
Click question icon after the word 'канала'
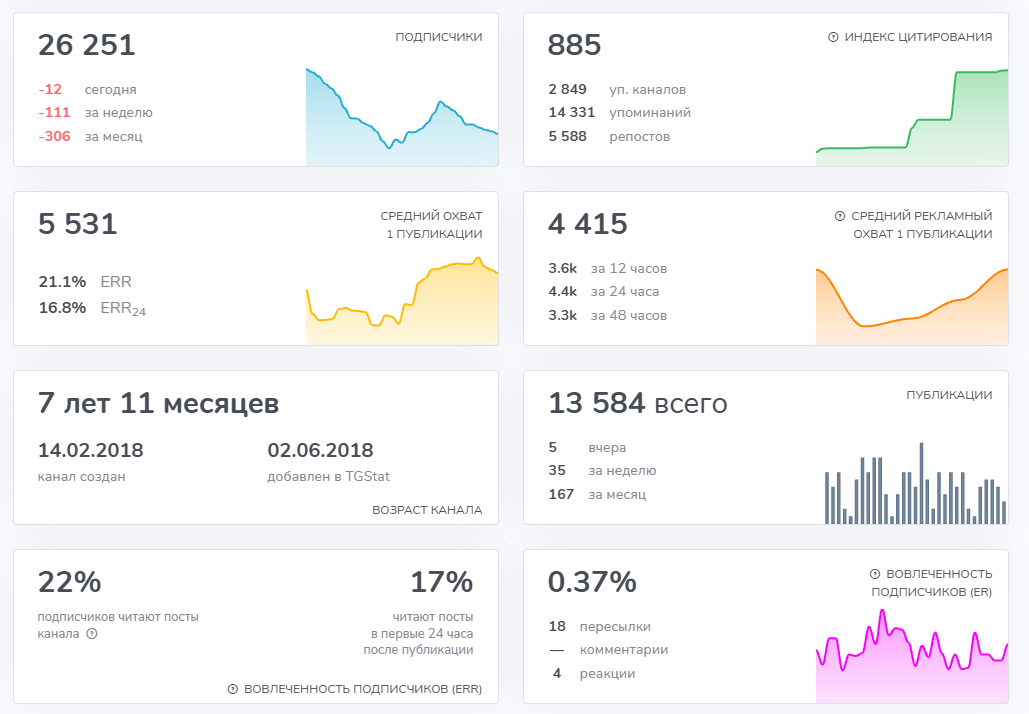coord(92,634)
